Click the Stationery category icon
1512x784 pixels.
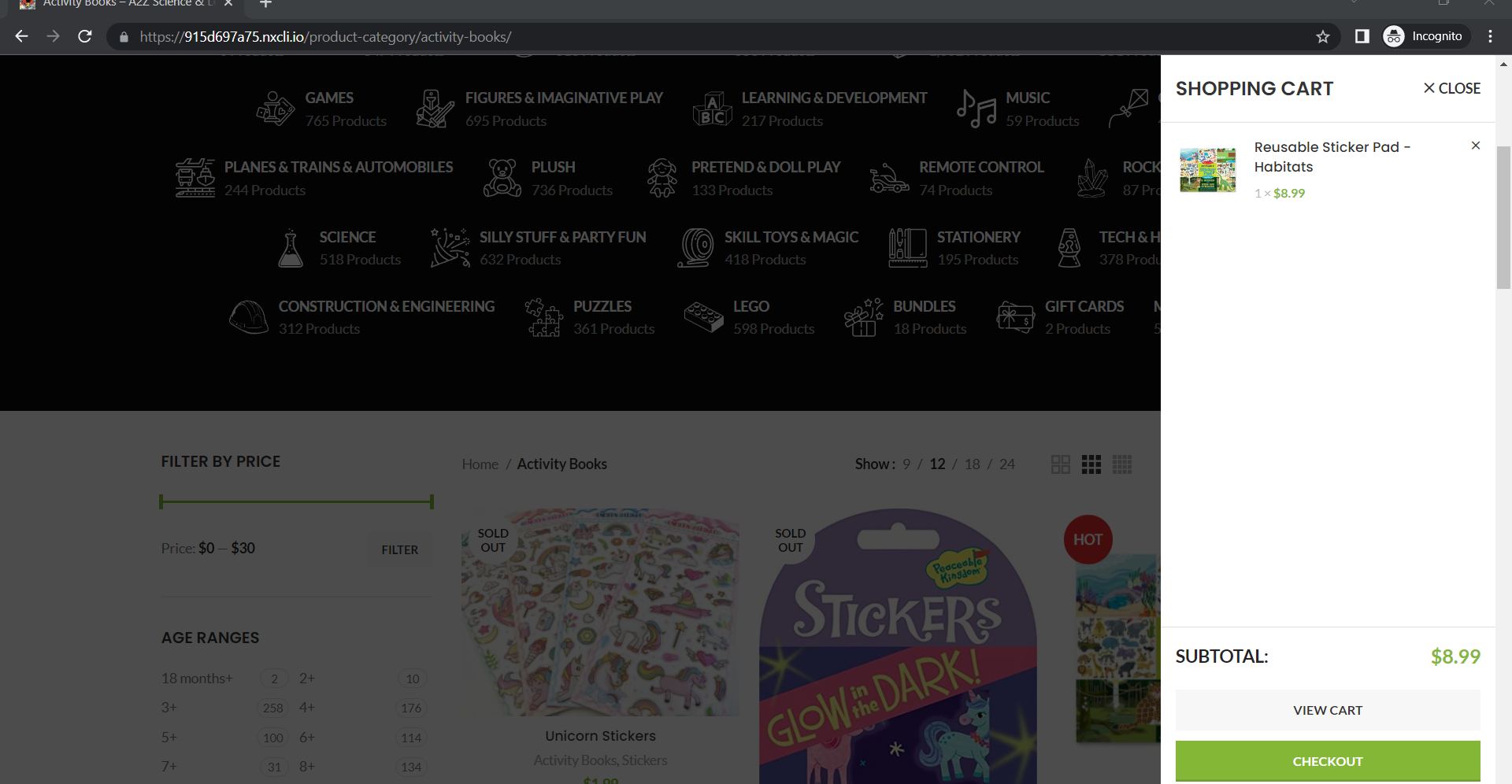[x=908, y=248]
